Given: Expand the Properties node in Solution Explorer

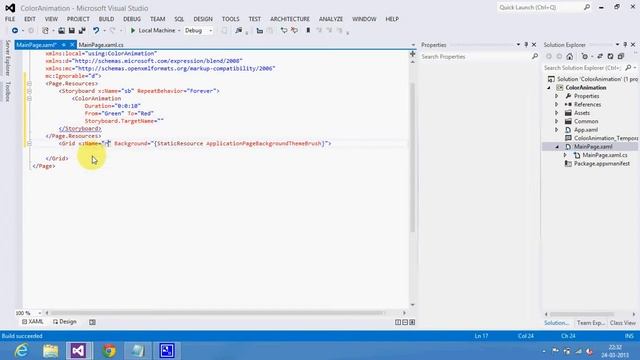Looking at the screenshot, I should [557, 96].
